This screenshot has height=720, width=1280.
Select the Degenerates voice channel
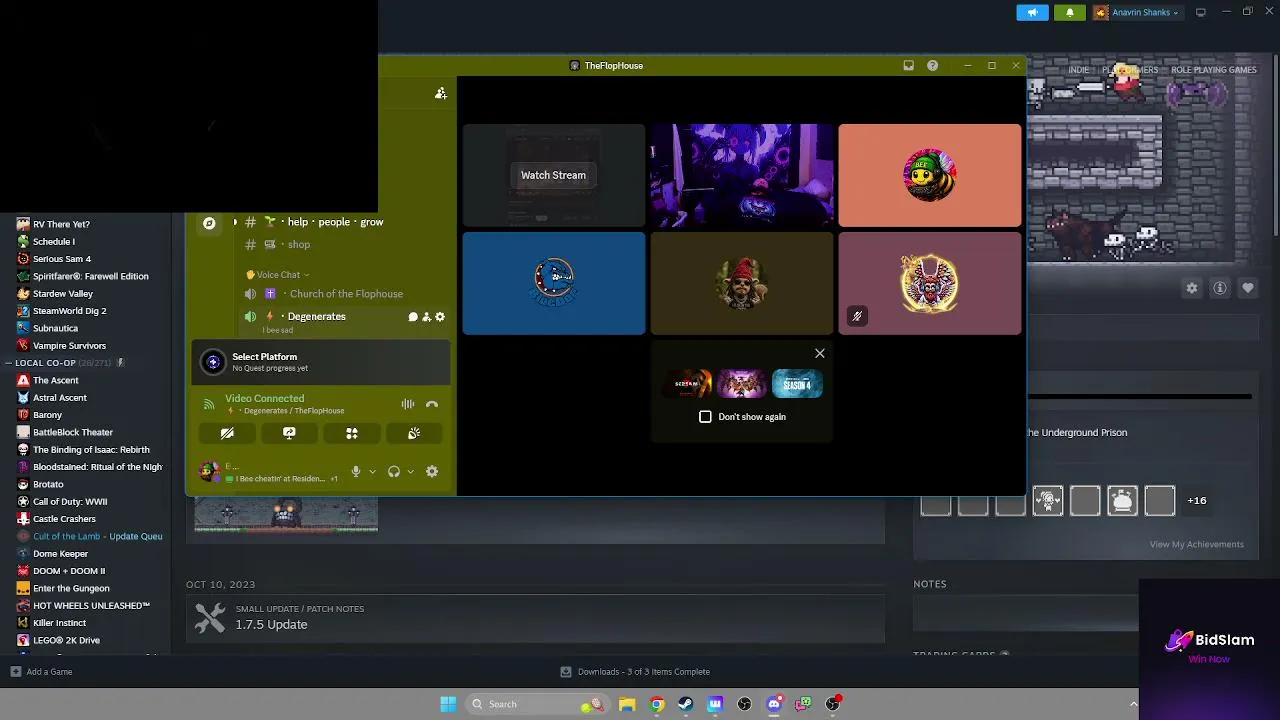[316, 317]
